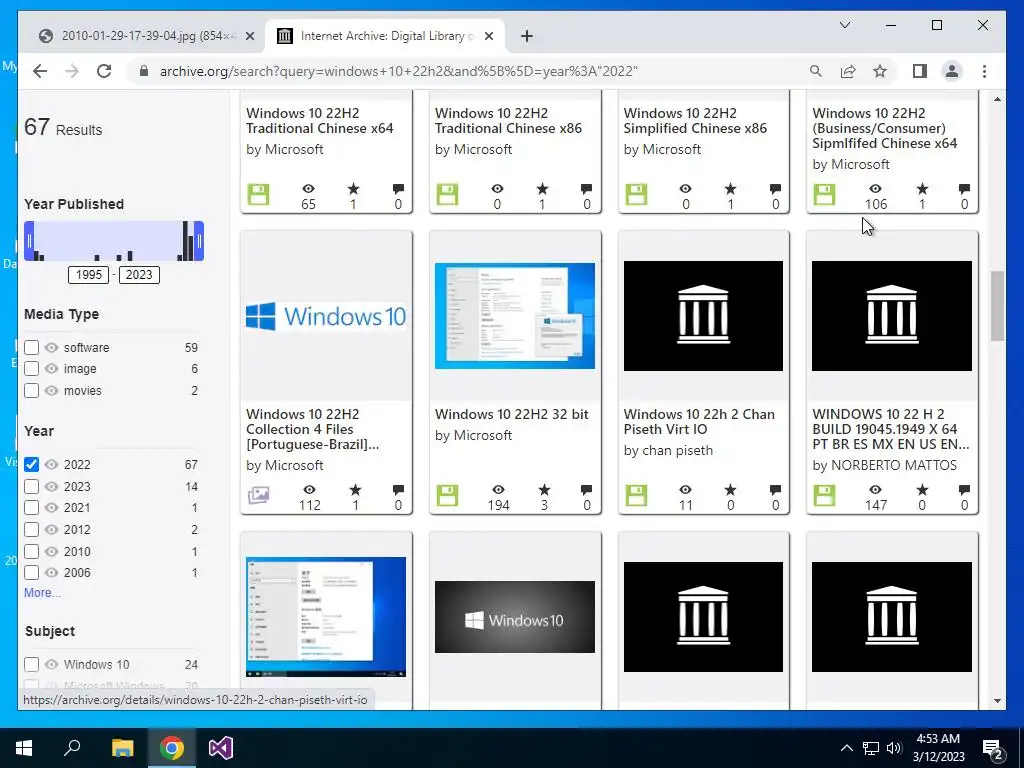The image size is (1024, 768).
Task: Uncheck the 2022 year filter
Action: pos(31,464)
